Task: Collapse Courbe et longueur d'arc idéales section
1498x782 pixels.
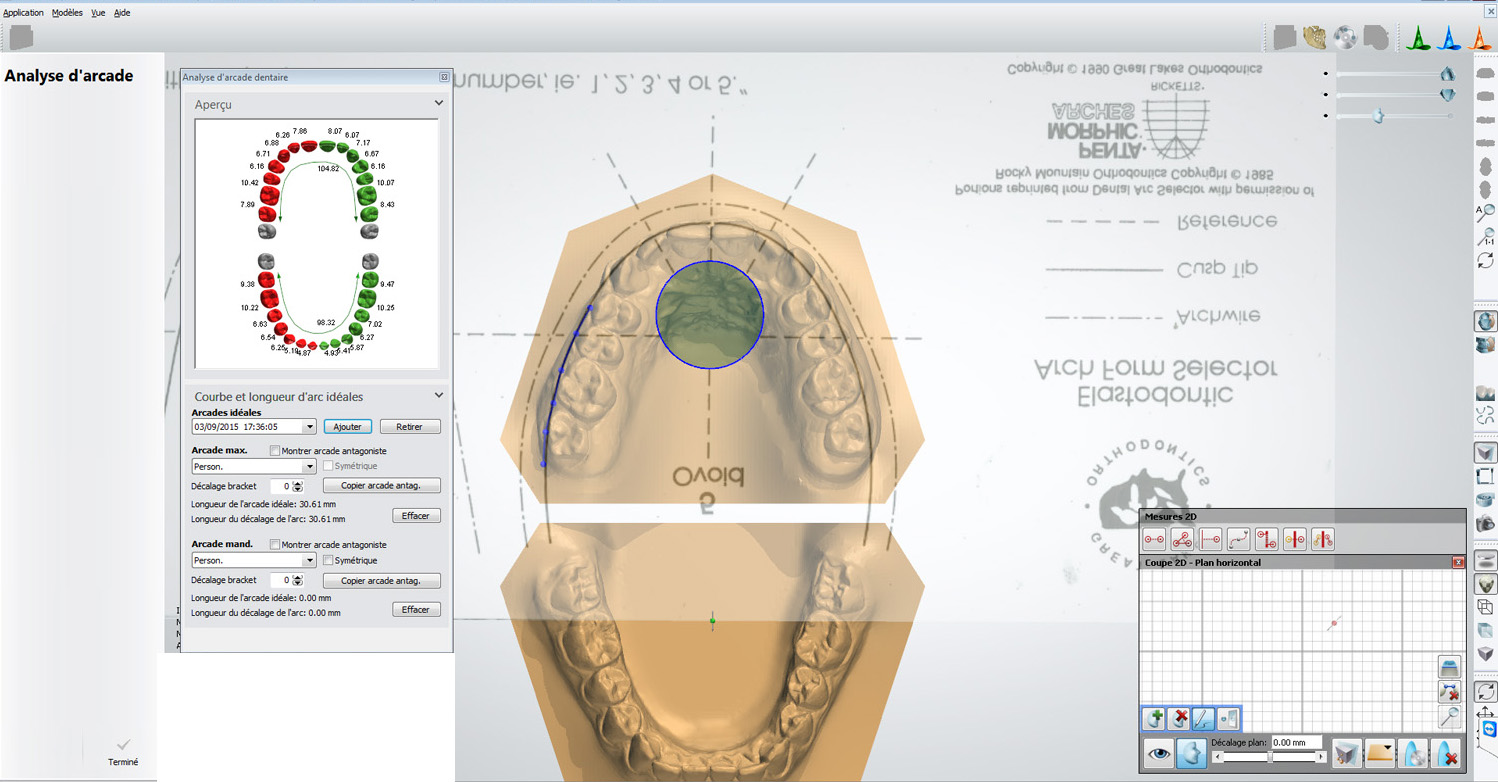Action: click(438, 396)
